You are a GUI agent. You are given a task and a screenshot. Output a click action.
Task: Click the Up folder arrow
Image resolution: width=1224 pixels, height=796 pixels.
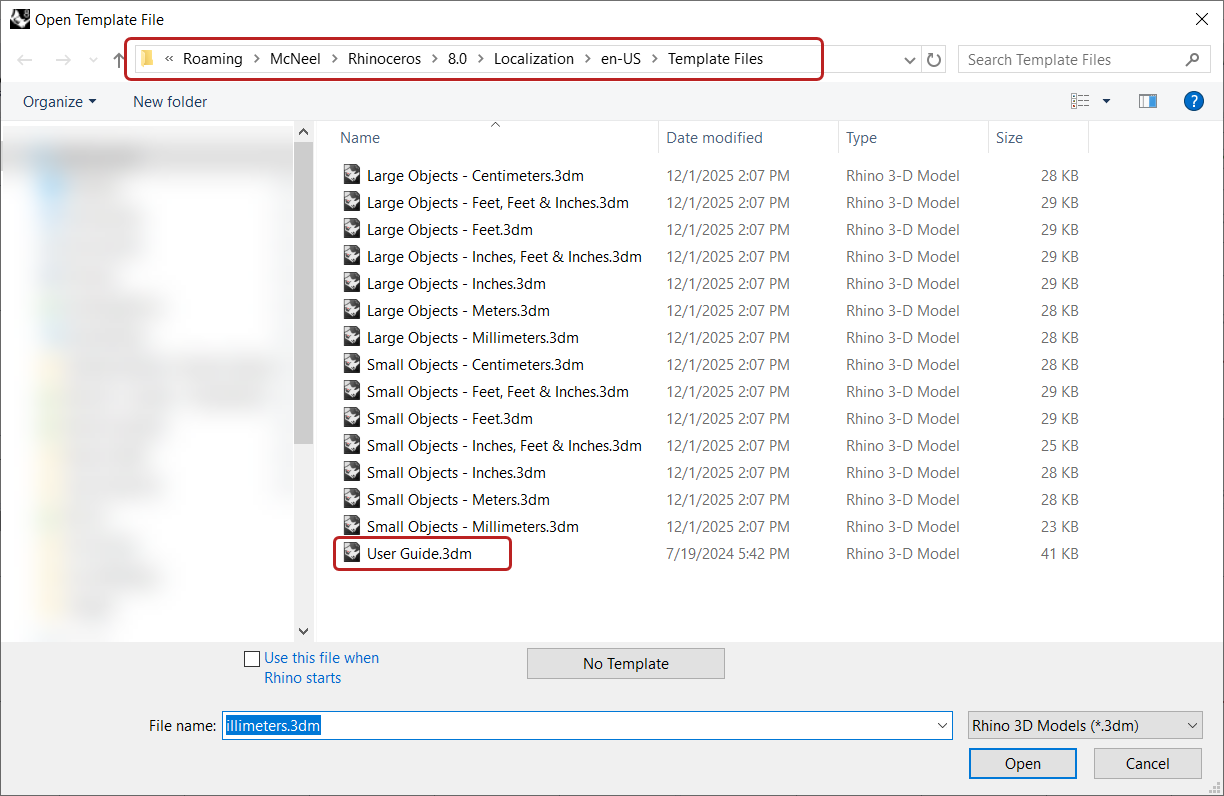click(119, 60)
